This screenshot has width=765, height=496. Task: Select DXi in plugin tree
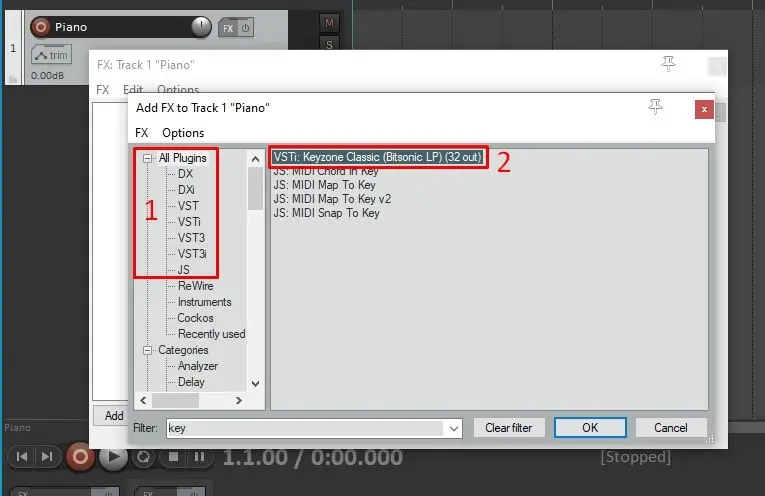coord(186,190)
